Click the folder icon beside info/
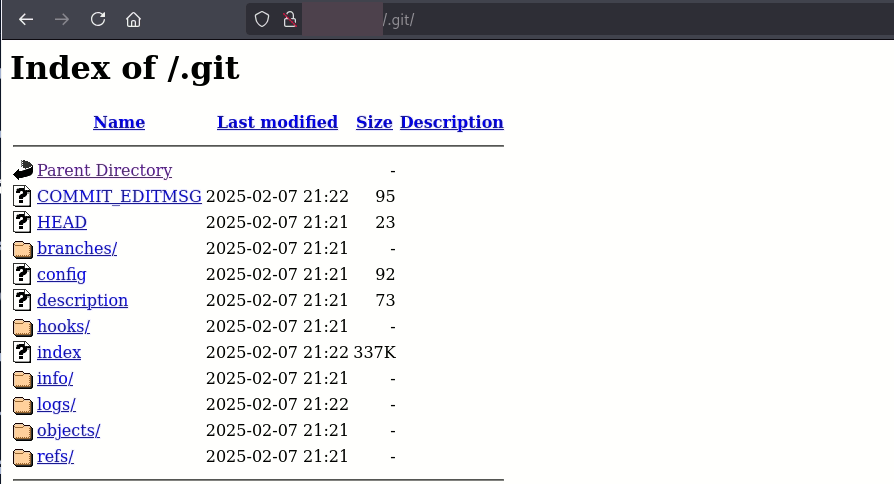Screen dimensions: 894x484 tap(23, 379)
